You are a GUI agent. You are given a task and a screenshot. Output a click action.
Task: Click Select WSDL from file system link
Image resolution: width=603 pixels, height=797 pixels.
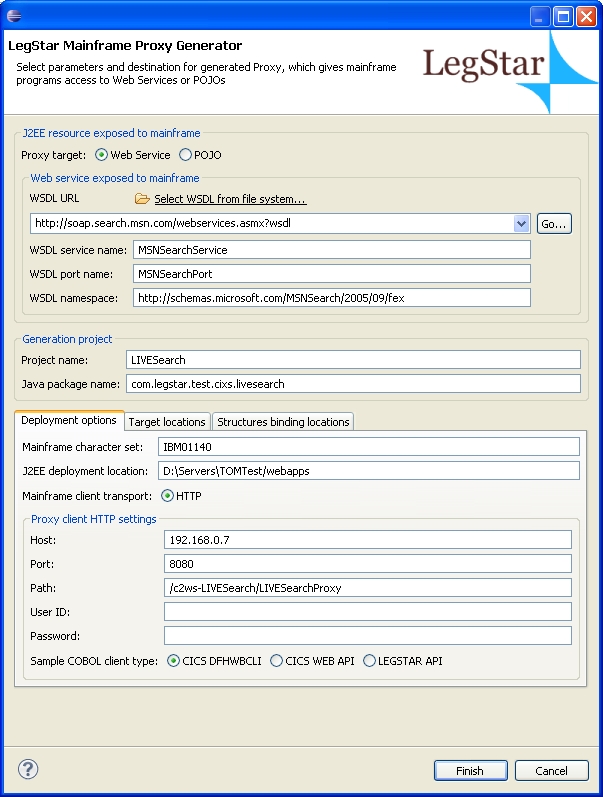coord(230,199)
